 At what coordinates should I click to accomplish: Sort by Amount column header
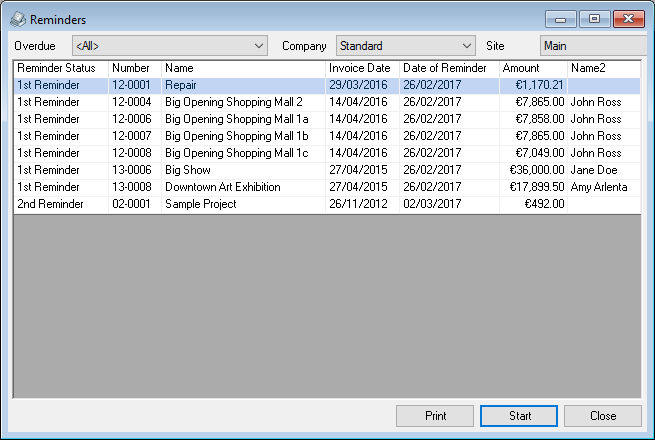coord(532,68)
